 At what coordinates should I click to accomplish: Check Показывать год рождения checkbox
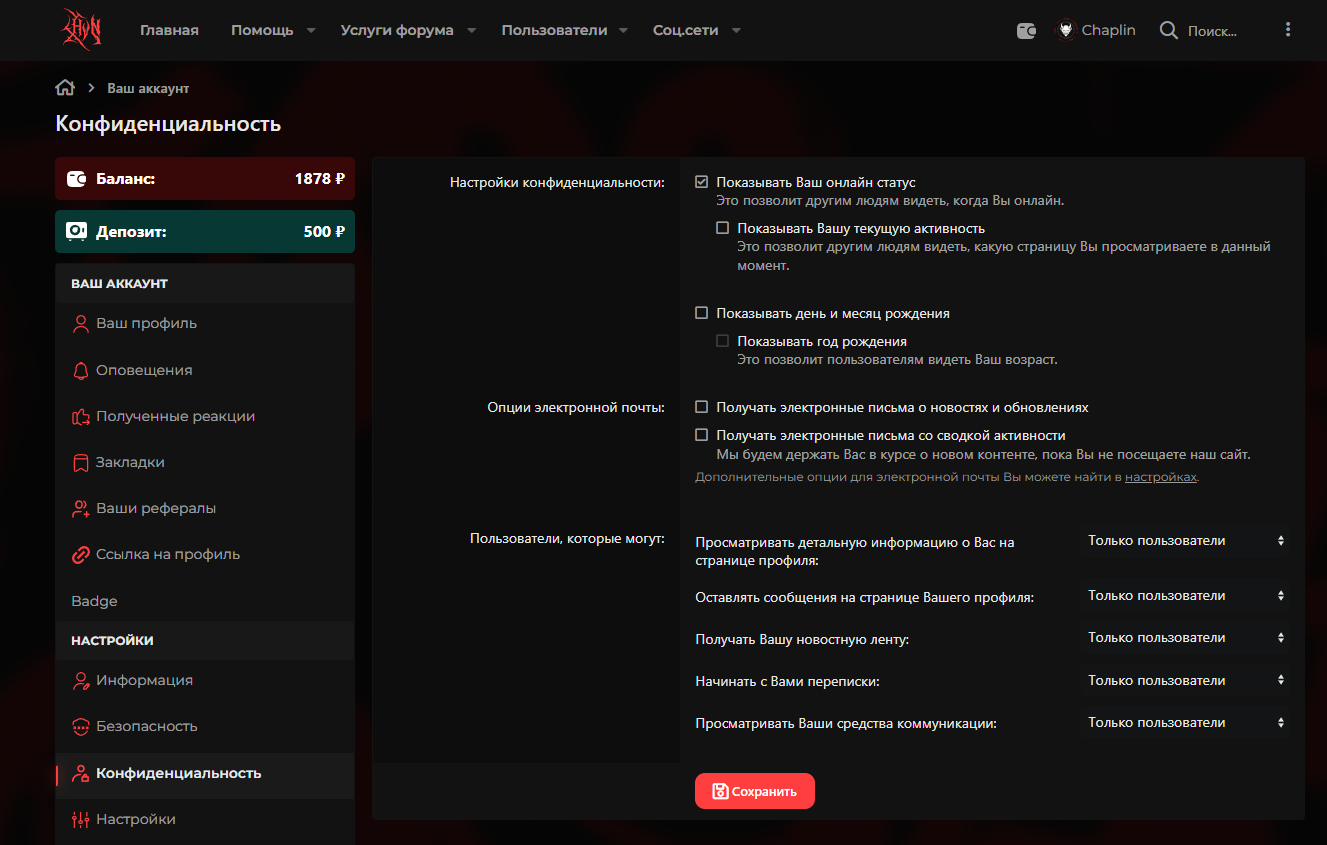pos(723,341)
